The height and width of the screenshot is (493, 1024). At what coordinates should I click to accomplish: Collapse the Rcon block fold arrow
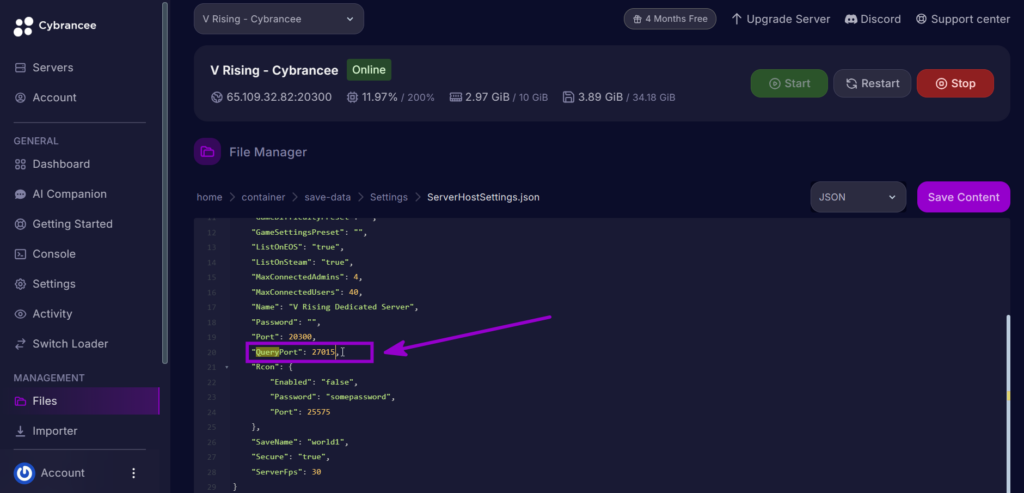tap(227, 367)
